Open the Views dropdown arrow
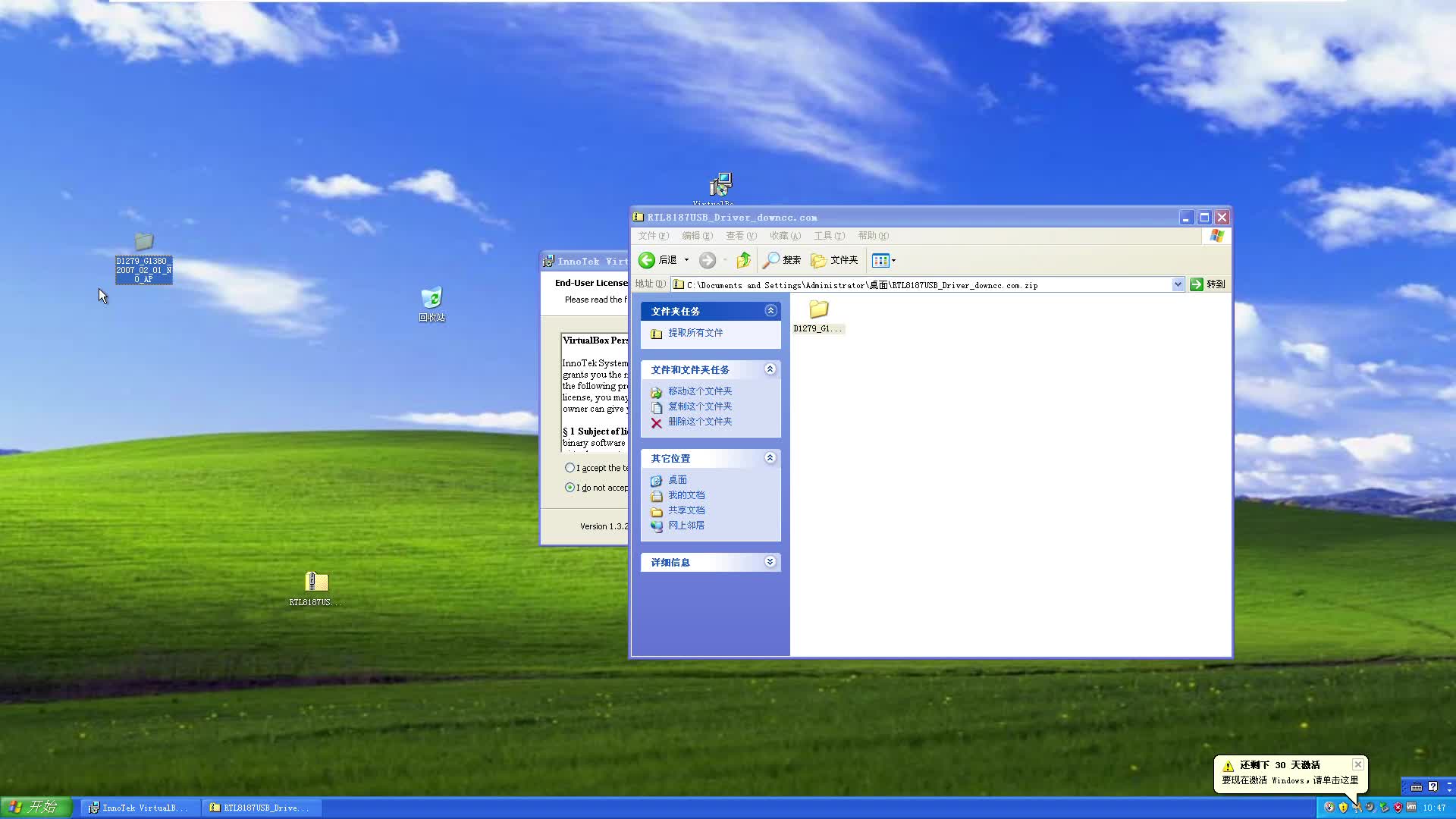 point(893,261)
